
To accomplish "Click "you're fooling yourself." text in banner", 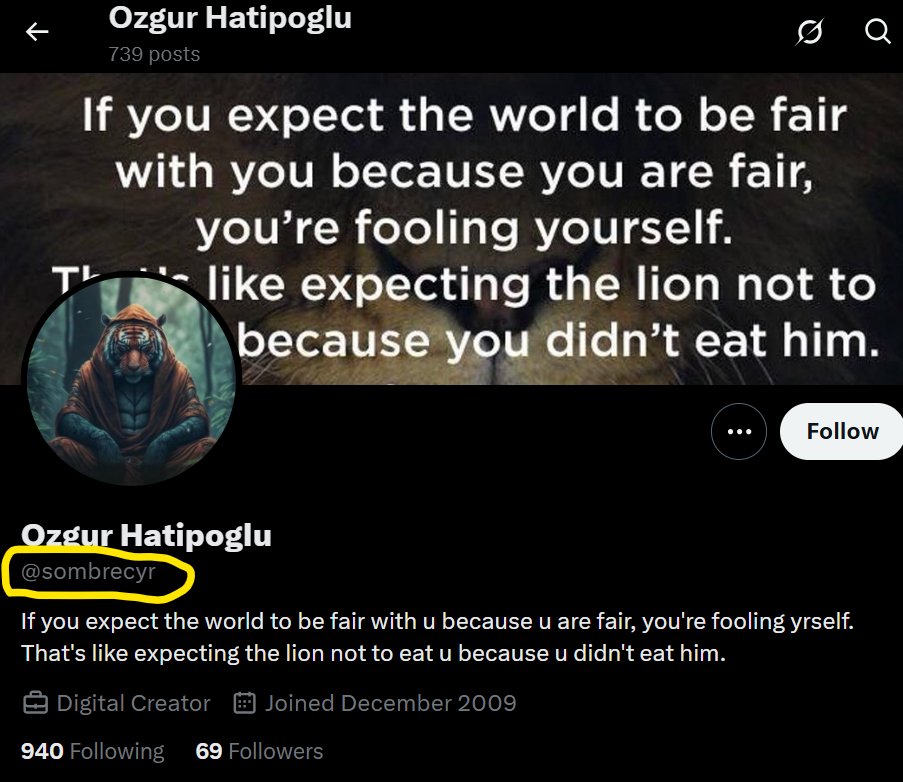I will 464,228.
